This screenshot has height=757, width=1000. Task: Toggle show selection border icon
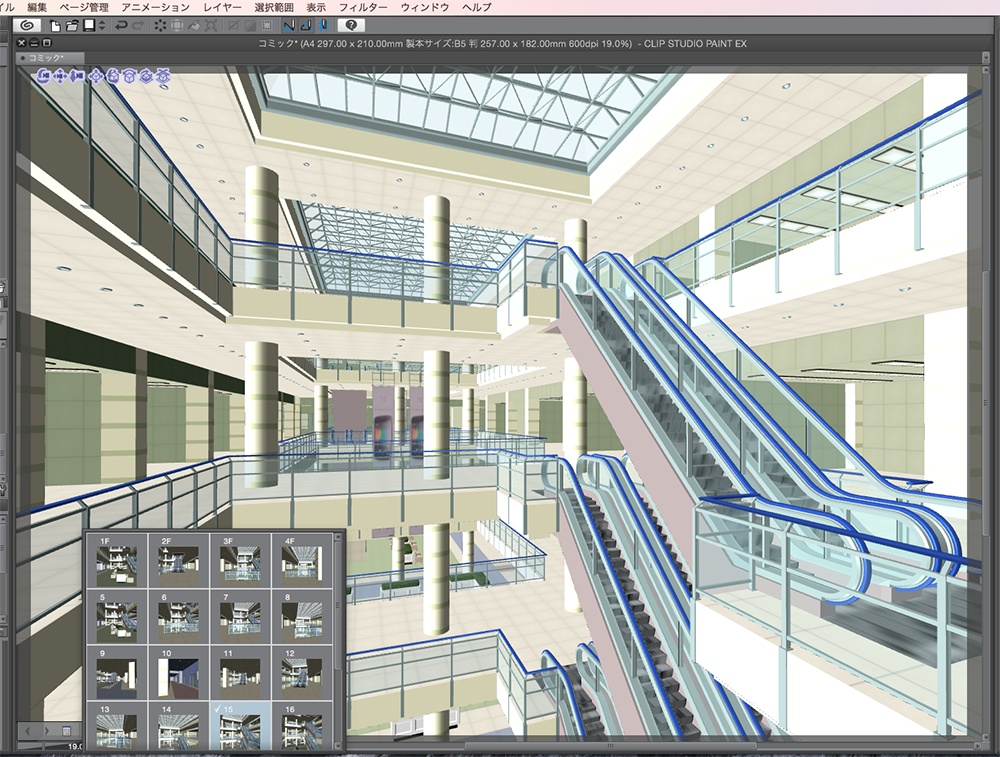click(x=267, y=26)
